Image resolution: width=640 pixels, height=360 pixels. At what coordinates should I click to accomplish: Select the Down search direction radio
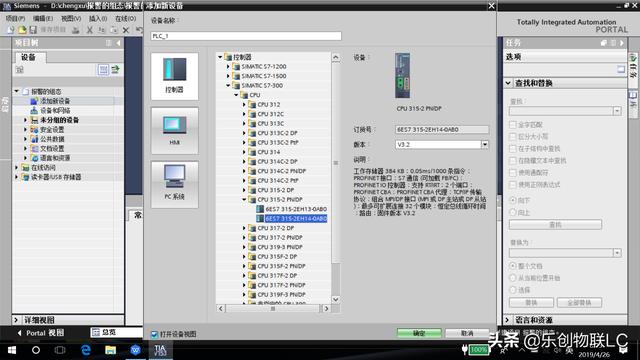[513, 200]
